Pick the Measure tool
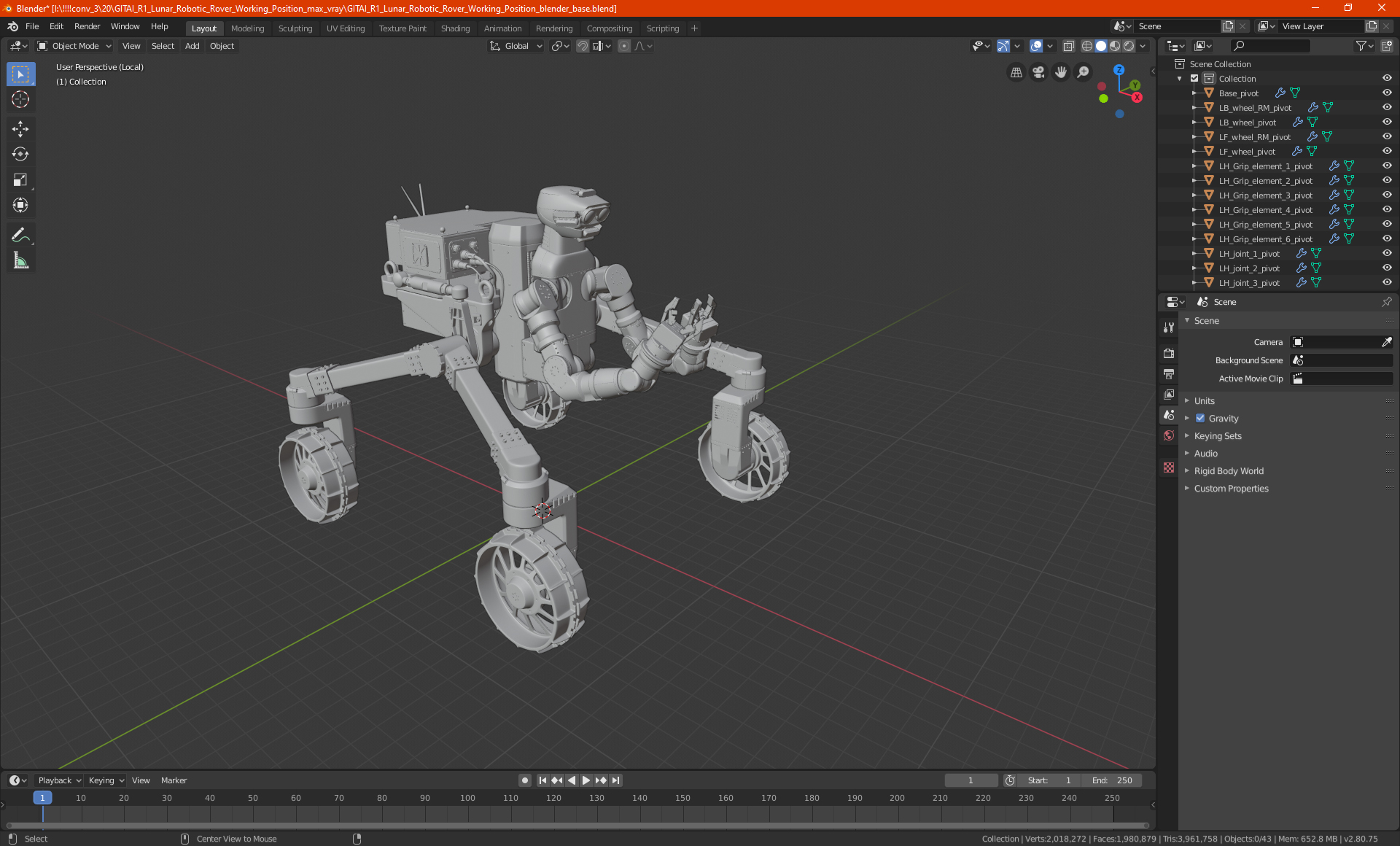This screenshot has width=1400, height=846. tap(20, 260)
